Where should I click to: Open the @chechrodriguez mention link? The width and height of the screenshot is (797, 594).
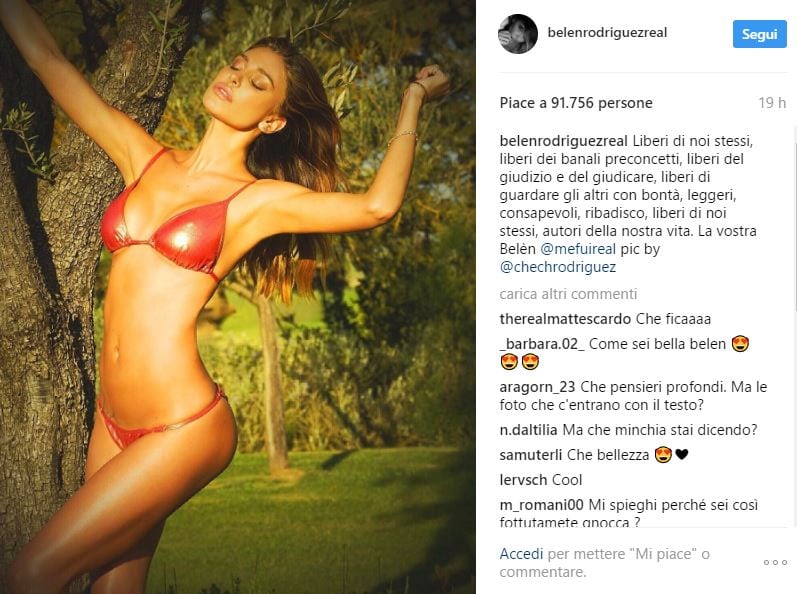(558, 267)
